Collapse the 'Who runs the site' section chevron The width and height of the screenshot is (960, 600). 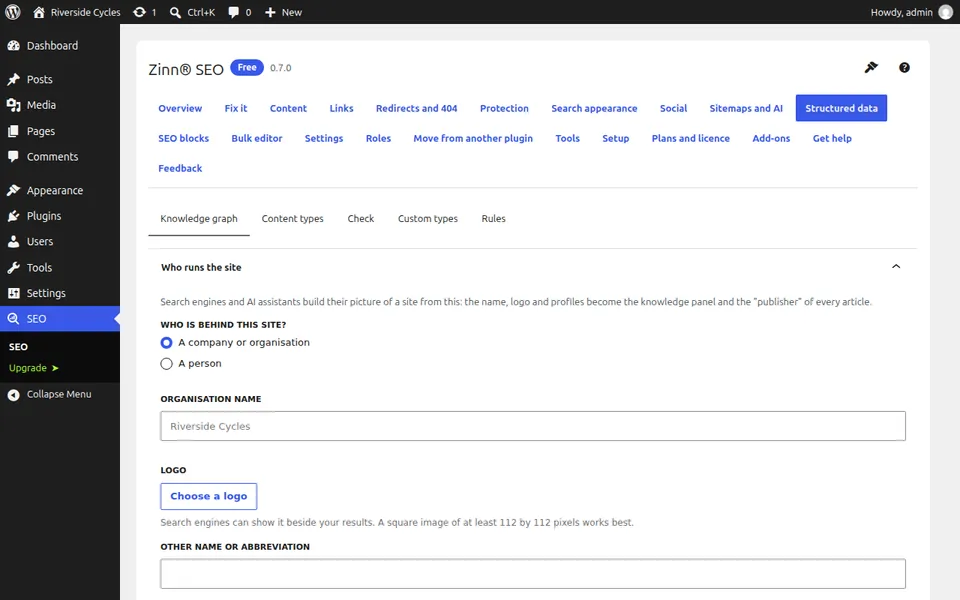(896, 266)
